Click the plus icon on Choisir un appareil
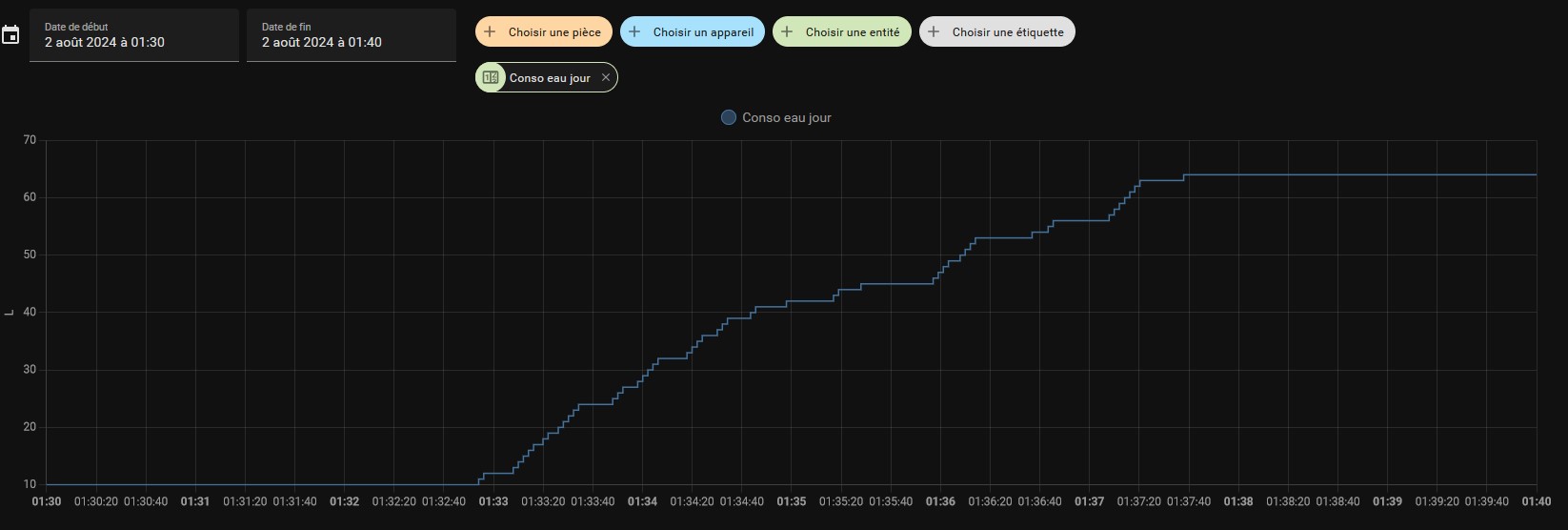This screenshot has width=1568, height=530. point(634,31)
